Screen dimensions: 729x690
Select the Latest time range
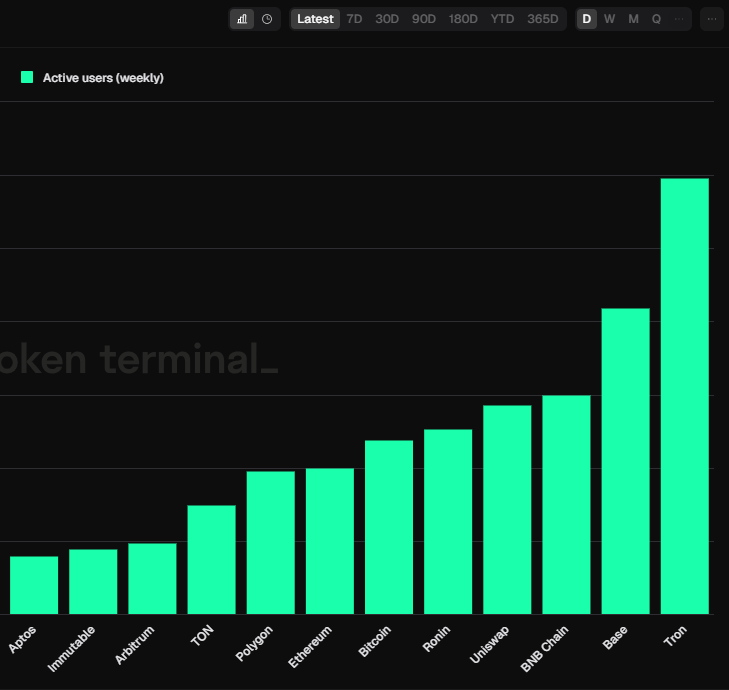[x=315, y=19]
